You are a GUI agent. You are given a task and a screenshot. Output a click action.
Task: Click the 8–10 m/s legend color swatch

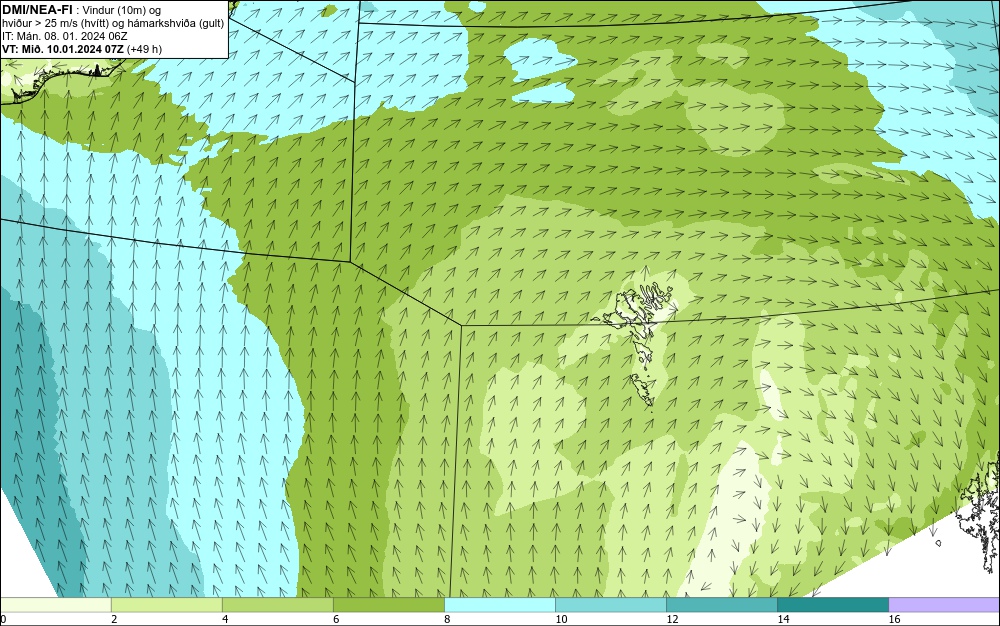tap(499, 604)
